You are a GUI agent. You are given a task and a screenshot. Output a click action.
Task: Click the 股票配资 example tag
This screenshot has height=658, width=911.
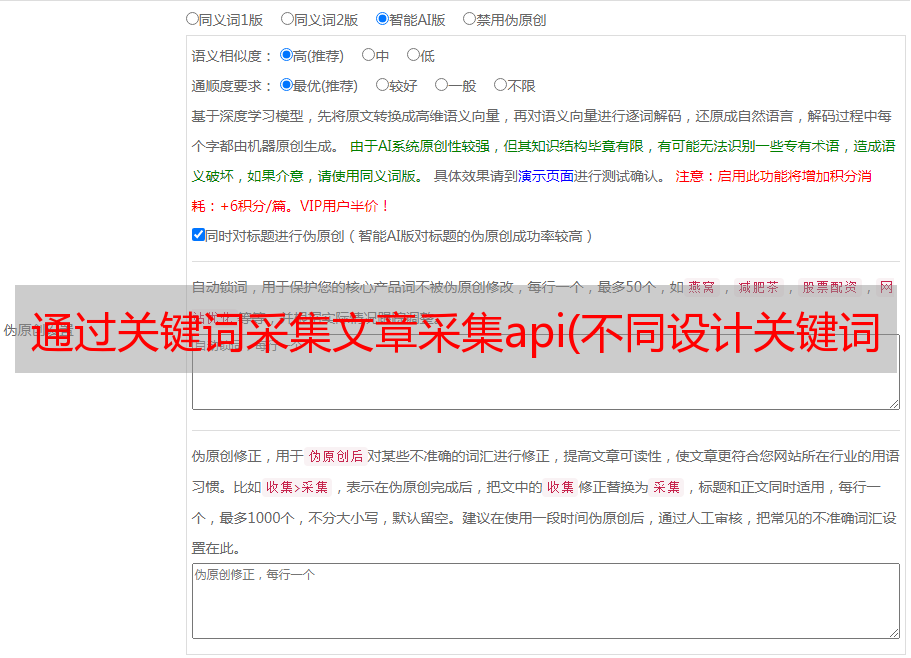pos(830,287)
